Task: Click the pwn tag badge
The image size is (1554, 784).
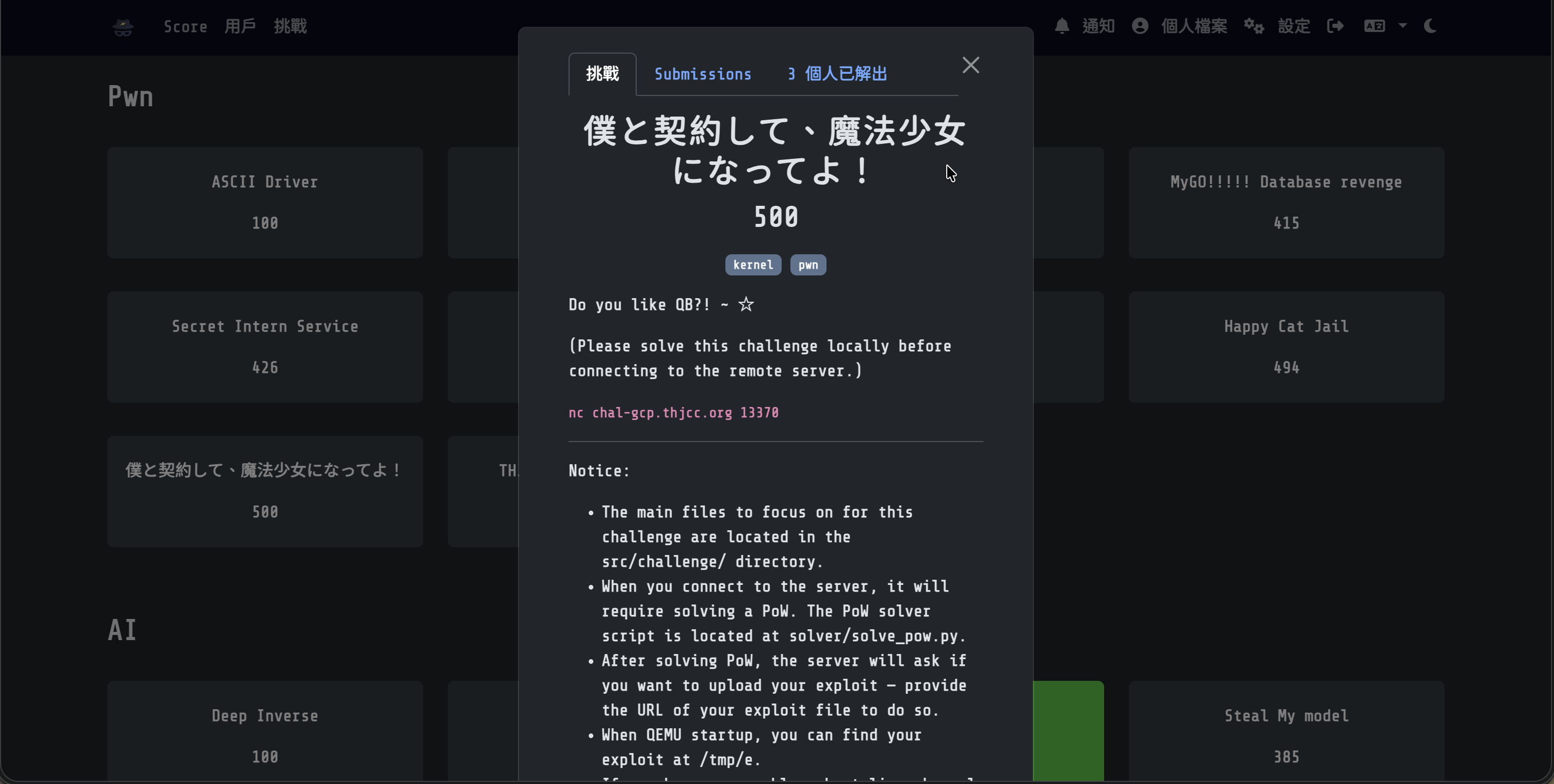Action: pos(808,265)
